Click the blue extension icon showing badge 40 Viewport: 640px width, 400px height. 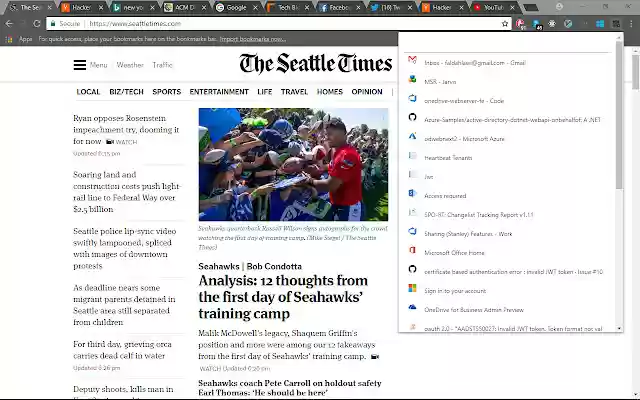[x=537, y=24]
